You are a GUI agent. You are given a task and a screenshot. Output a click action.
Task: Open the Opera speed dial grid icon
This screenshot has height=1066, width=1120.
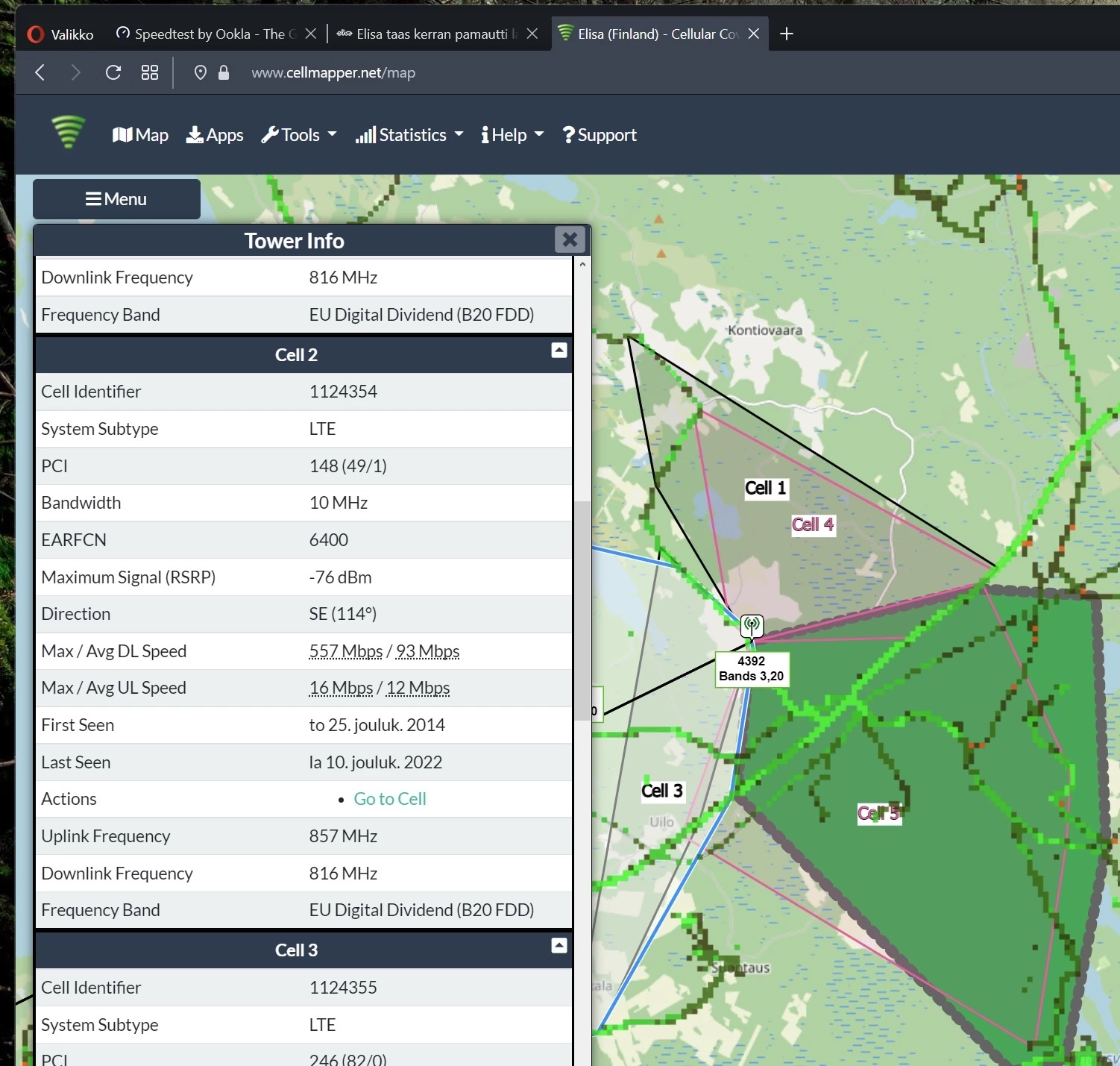click(x=150, y=72)
